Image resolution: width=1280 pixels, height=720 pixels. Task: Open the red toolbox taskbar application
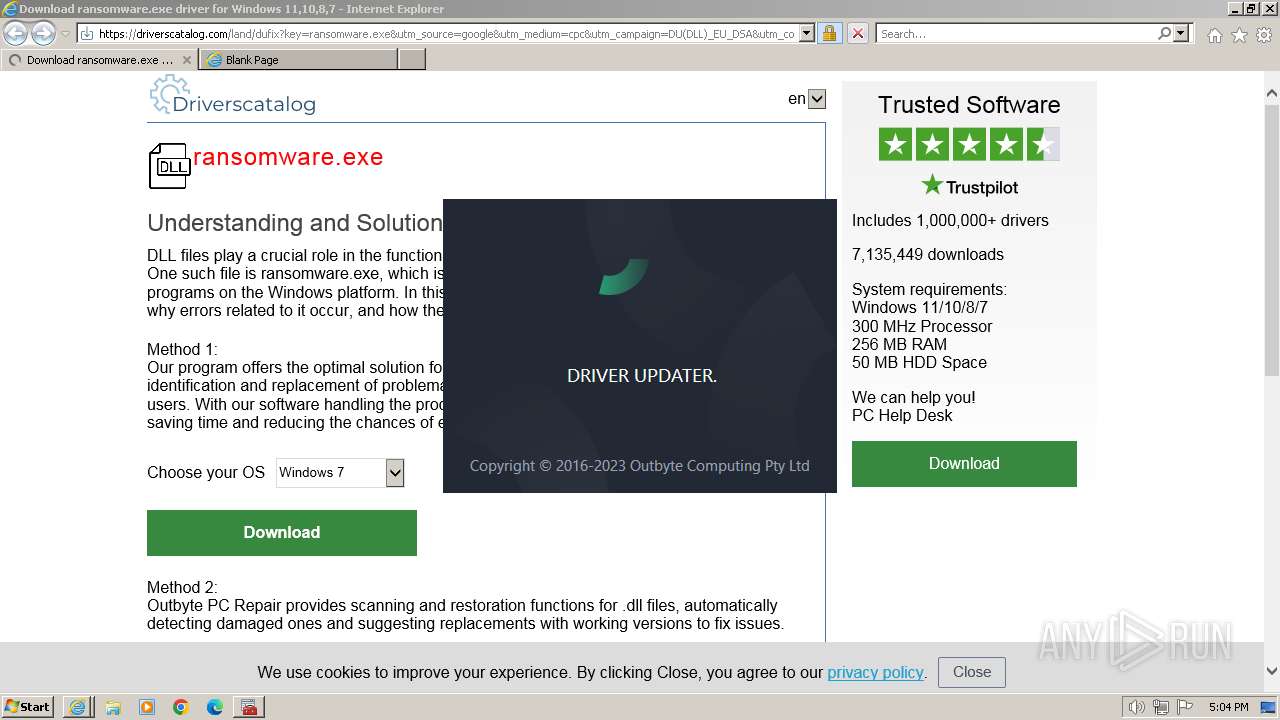pyautogui.click(x=249, y=707)
